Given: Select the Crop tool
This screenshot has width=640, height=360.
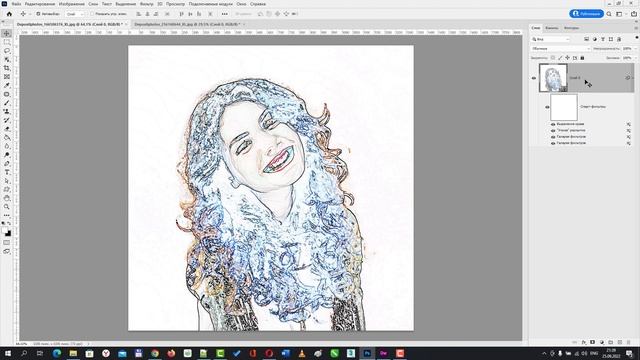Looking at the screenshot, I should coord(7,68).
